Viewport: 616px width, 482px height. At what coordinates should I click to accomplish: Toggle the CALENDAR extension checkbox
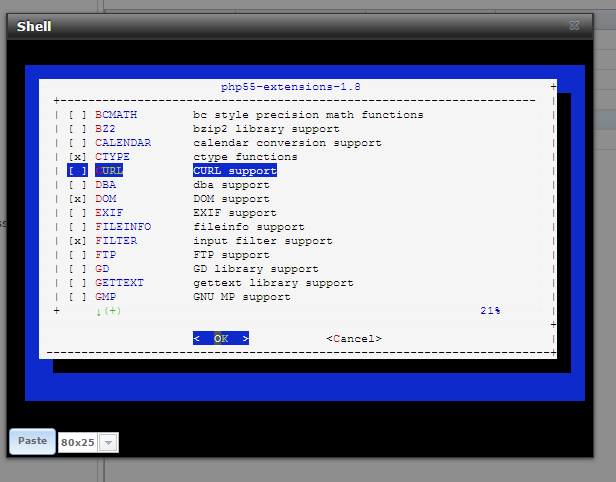[x=77, y=143]
